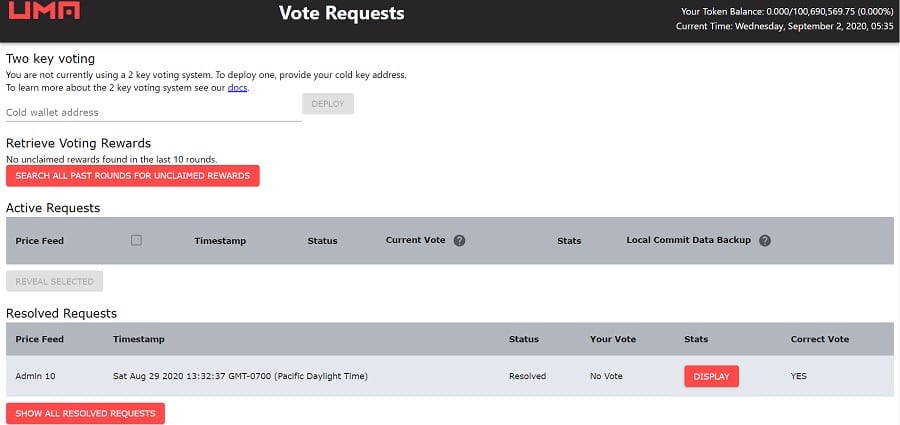Display stats for Admin 10 request

click(x=711, y=377)
